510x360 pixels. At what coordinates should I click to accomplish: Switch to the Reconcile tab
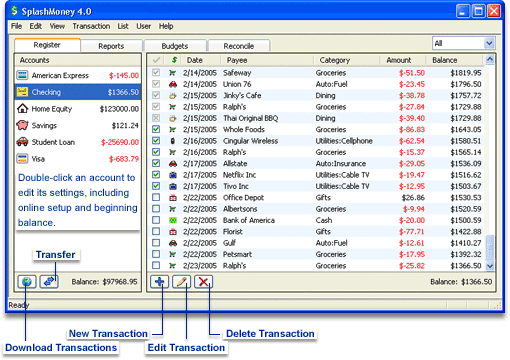pos(239,46)
